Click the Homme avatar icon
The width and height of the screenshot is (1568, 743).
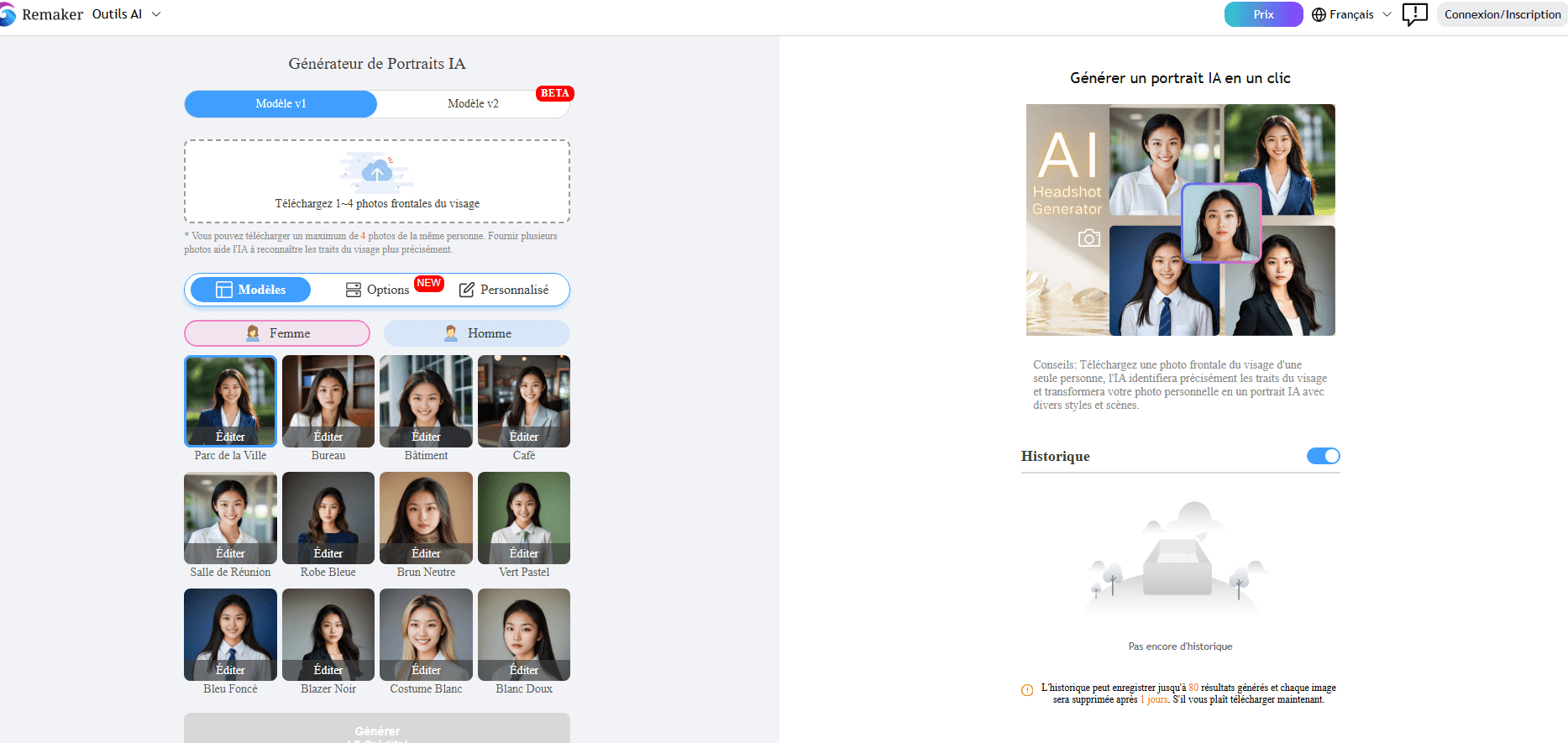pyautogui.click(x=451, y=333)
